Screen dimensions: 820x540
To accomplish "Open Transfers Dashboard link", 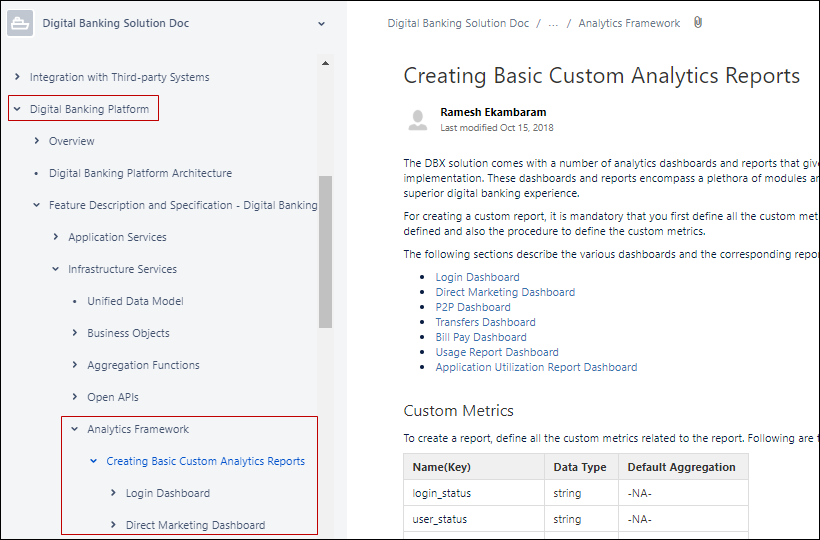I will point(485,322).
